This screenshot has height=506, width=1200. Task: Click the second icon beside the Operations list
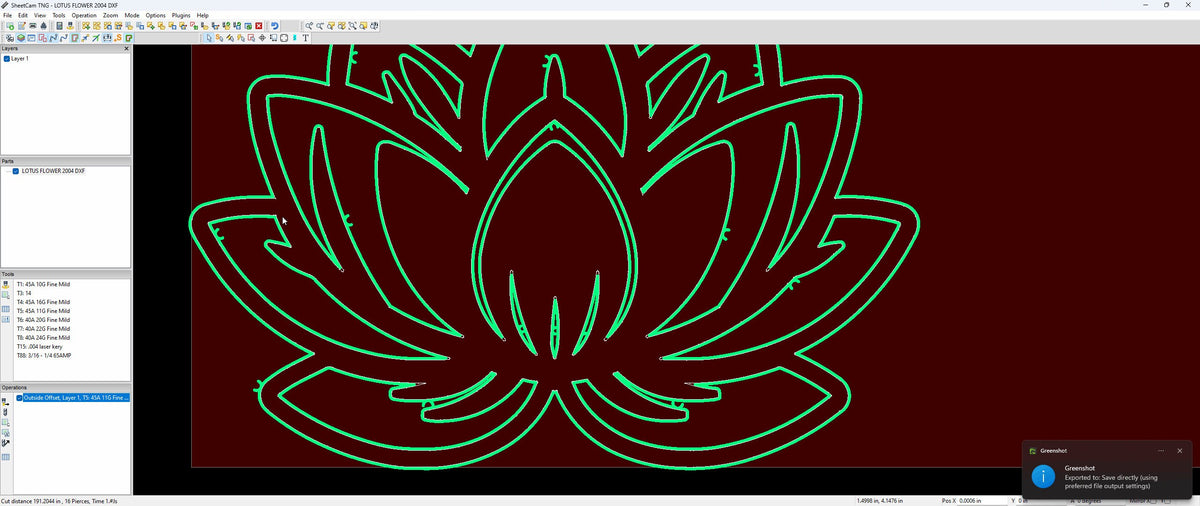click(6, 411)
